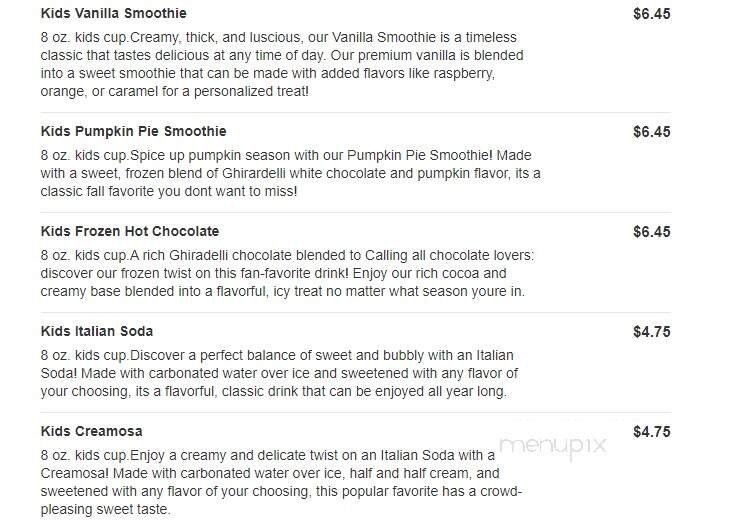
Task: Click the menupix watermark logo
Action: (x=552, y=446)
